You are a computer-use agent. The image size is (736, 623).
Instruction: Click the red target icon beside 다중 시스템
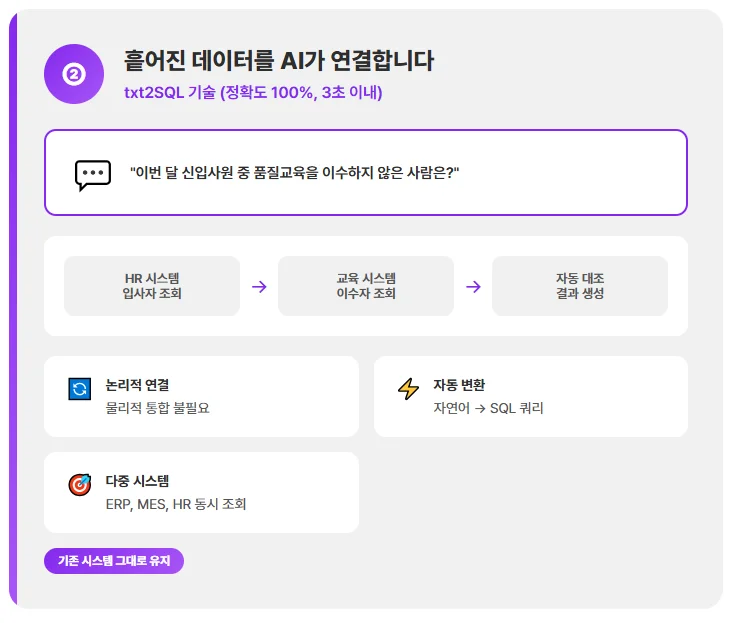click(x=80, y=485)
